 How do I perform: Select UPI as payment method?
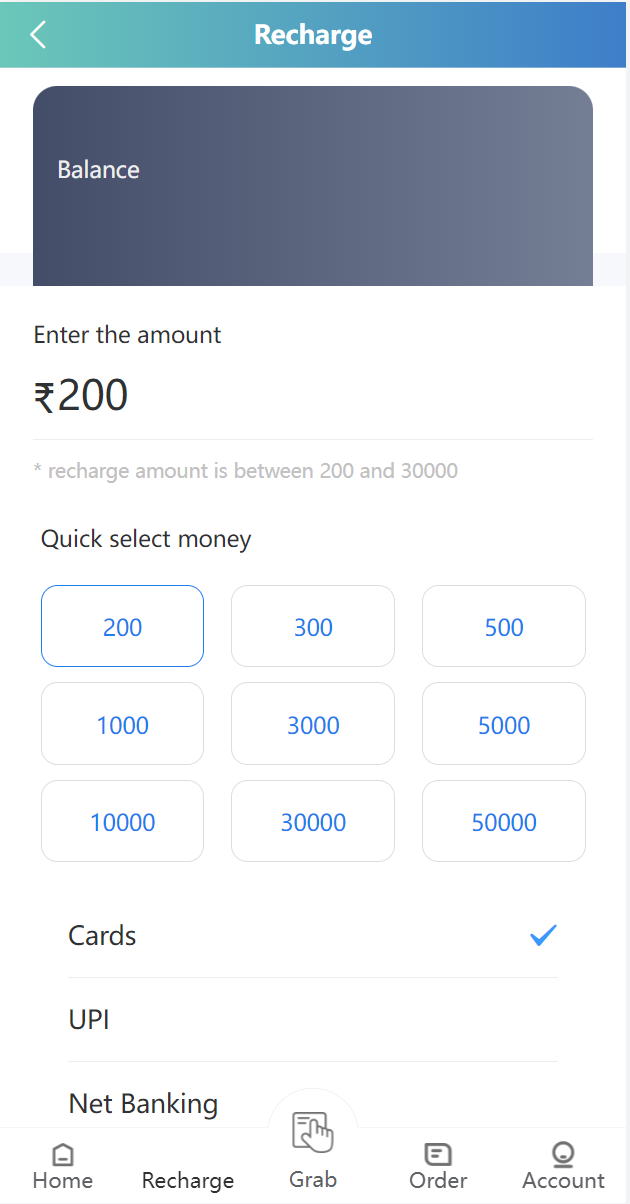(x=89, y=1020)
